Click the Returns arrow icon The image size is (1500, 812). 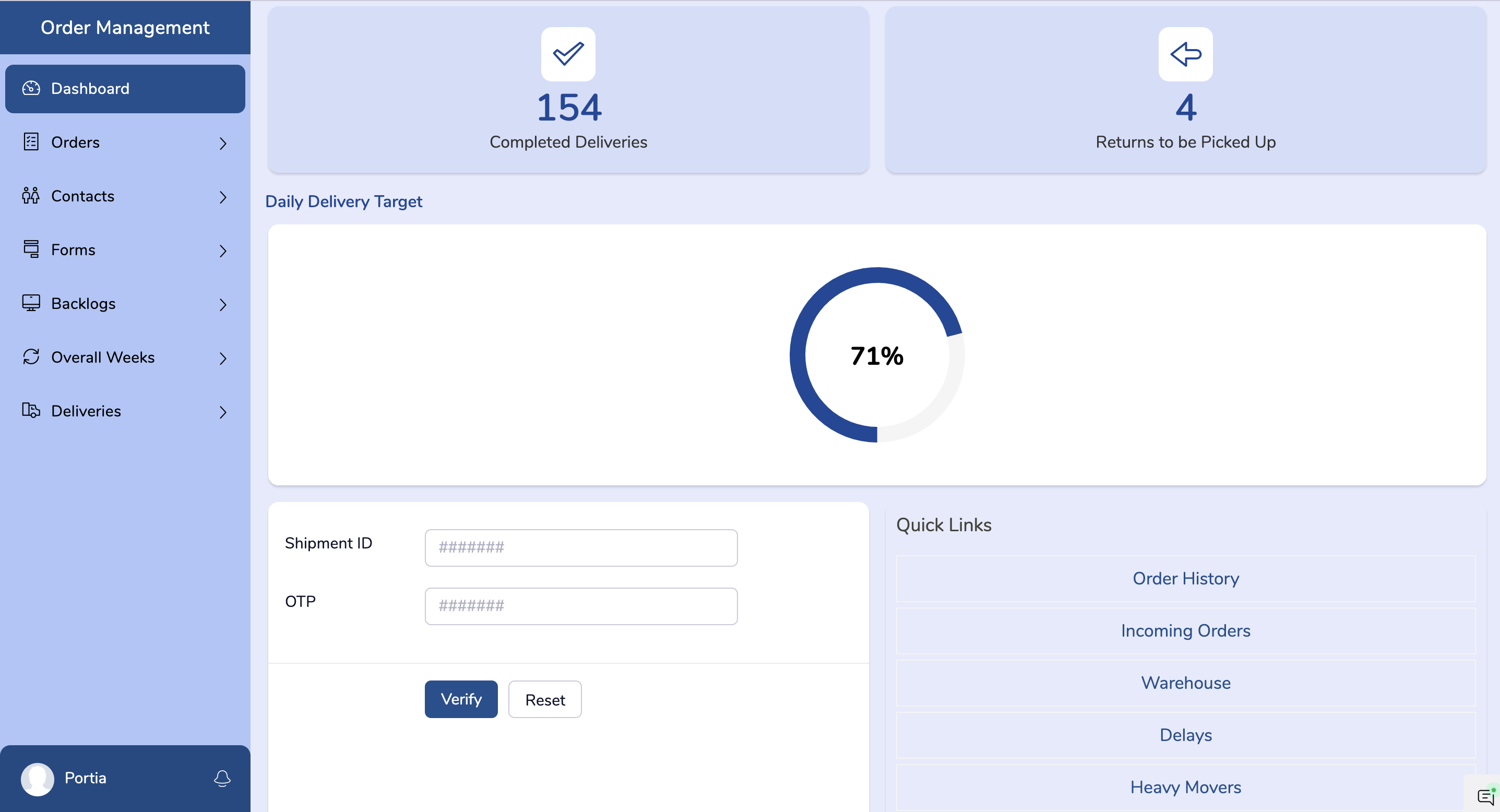tap(1185, 54)
